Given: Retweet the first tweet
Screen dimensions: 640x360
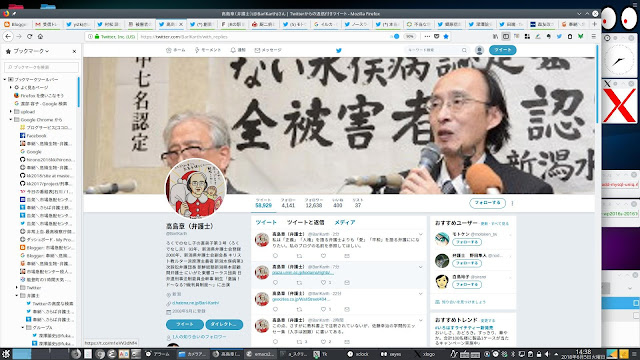Looking at the screenshot, I should tap(299, 256).
